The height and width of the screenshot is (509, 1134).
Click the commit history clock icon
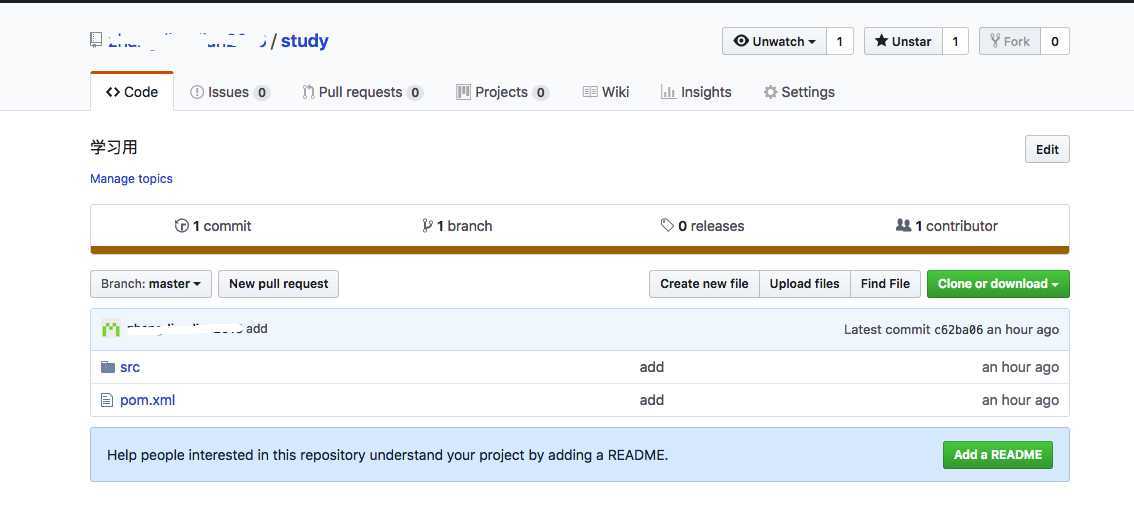[182, 226]
